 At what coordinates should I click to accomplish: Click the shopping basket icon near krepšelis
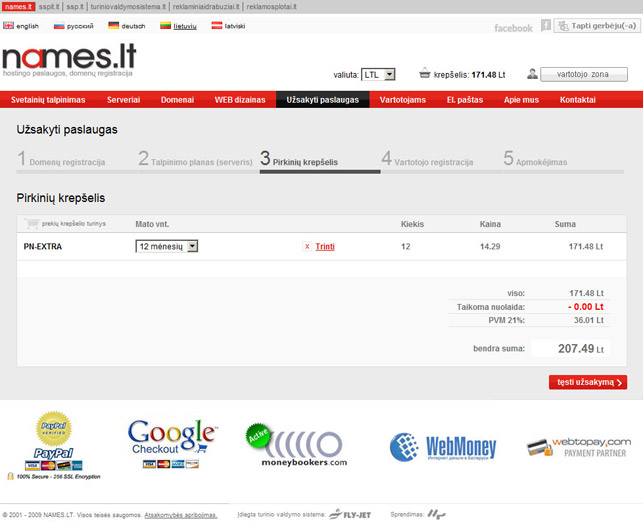[425, 73]
